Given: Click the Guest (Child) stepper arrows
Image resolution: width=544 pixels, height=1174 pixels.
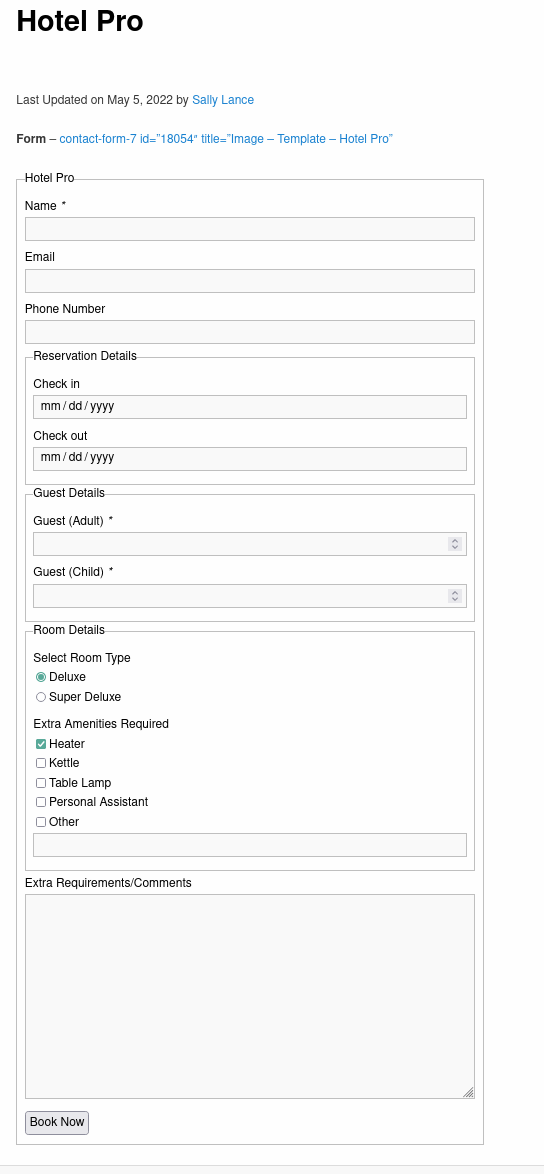Looking at the screenshot, I should (455, 596).
